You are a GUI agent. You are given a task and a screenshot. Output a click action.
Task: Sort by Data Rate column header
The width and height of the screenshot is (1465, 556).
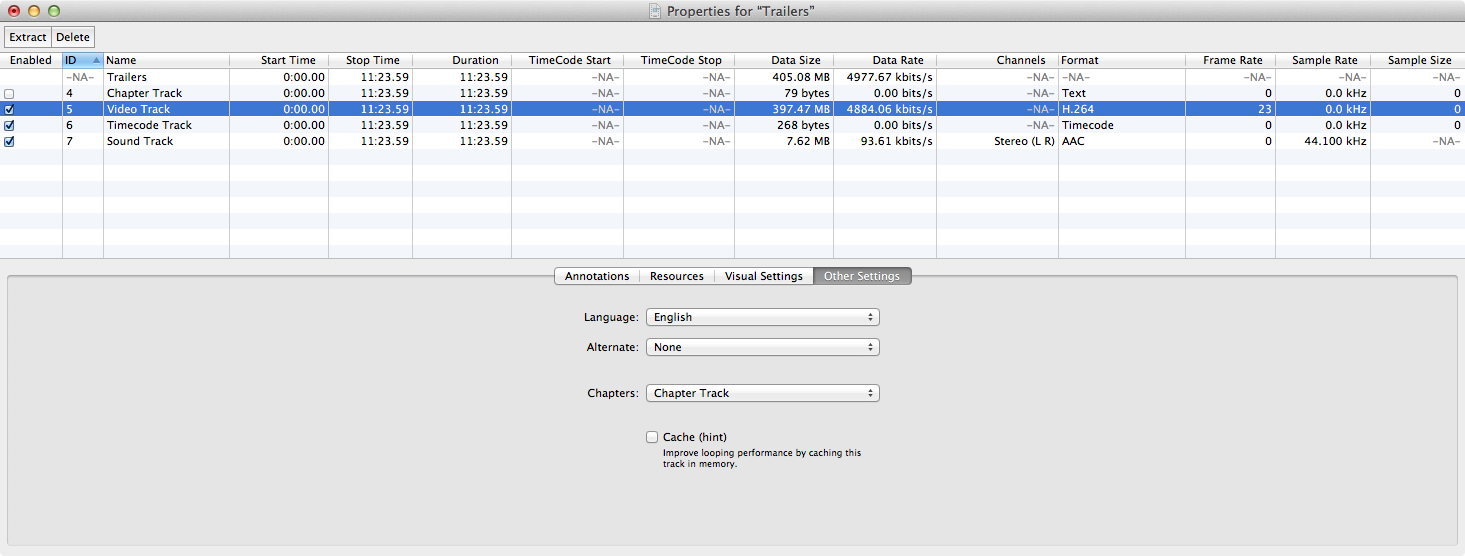point(885,60)
